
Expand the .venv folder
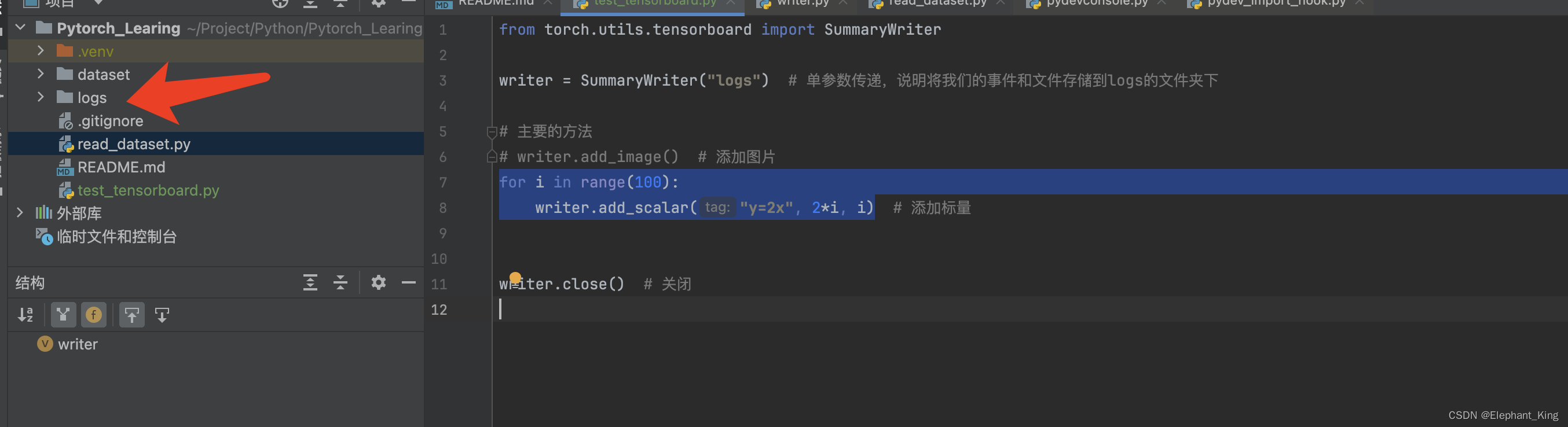[40, 51]
